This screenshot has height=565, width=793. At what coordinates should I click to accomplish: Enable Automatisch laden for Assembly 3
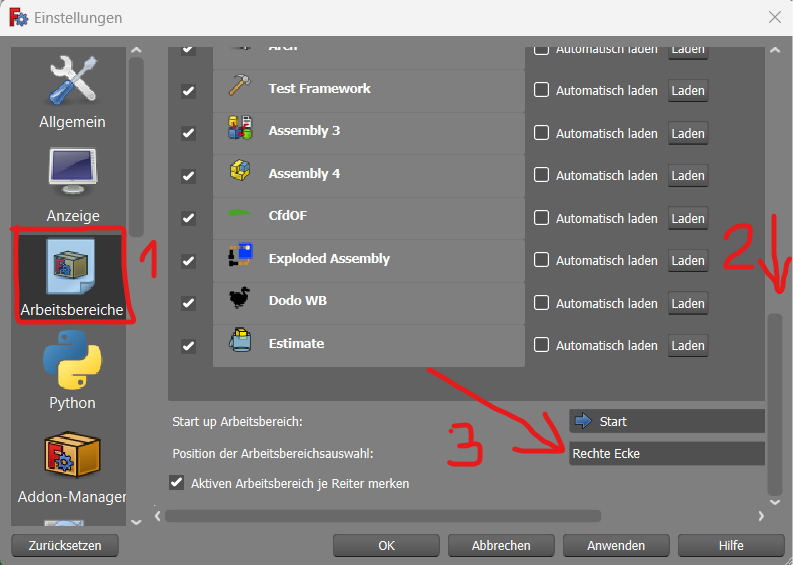pyautogui.click(x=542, y=133)
